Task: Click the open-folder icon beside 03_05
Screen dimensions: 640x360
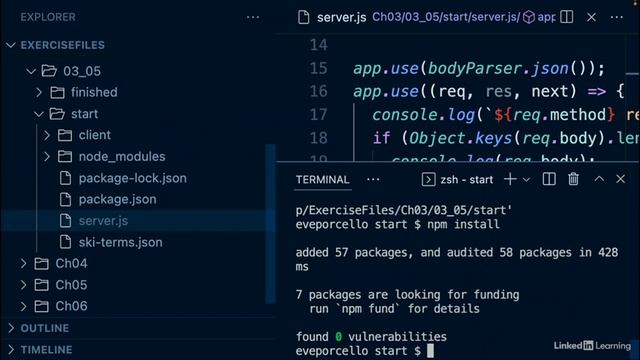Action: click(49, 71)
